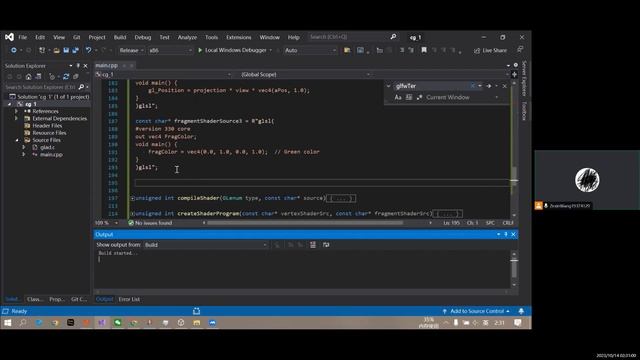Image resolution: width=640 pixels, height=360 pixels.
Task: Select main.cpp in Solution Explorer
Action: (51, 155)
